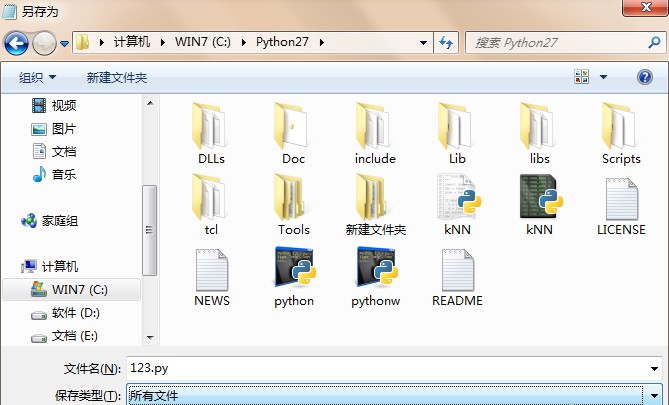Select the kNN file with dark icon
Screen dimensions: 669x405
[x=539, y=205]
